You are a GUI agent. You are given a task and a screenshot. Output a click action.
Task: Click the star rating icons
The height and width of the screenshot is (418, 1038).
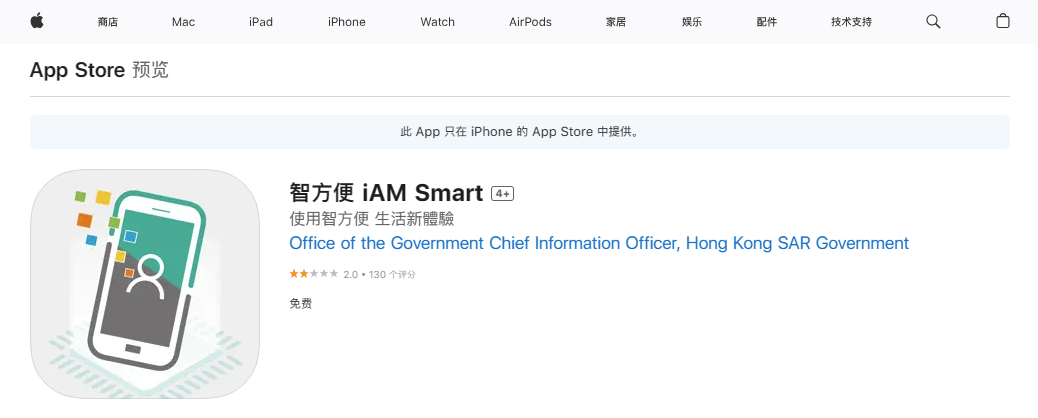(314, 274)
